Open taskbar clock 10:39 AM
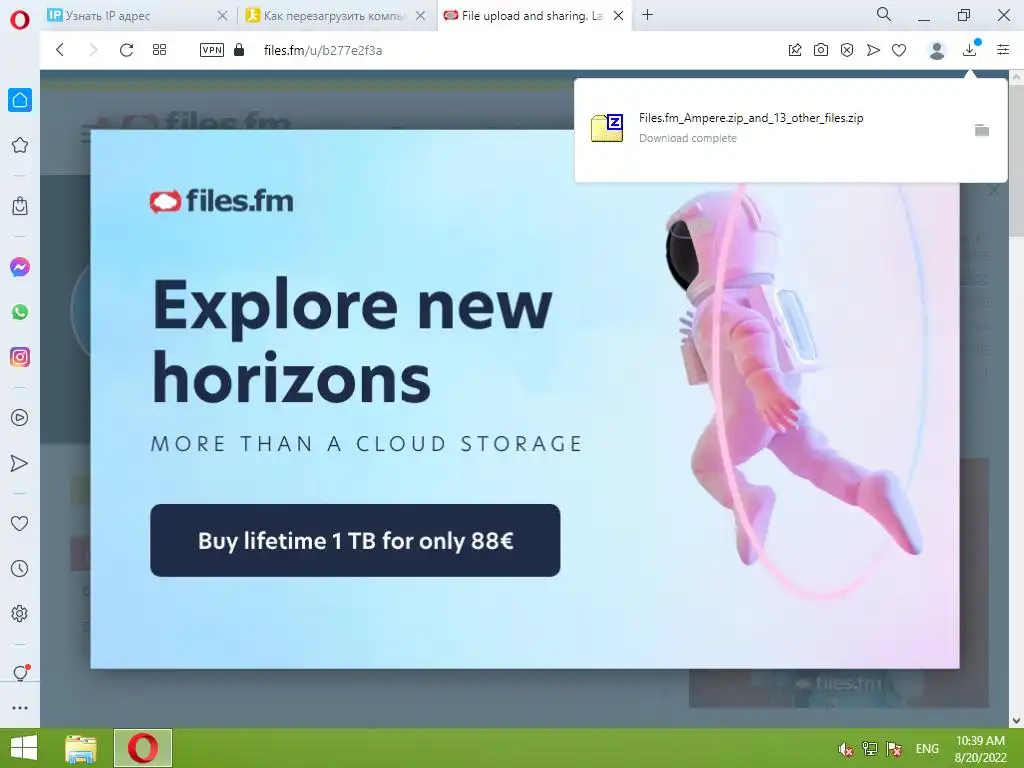 [980, 749]
